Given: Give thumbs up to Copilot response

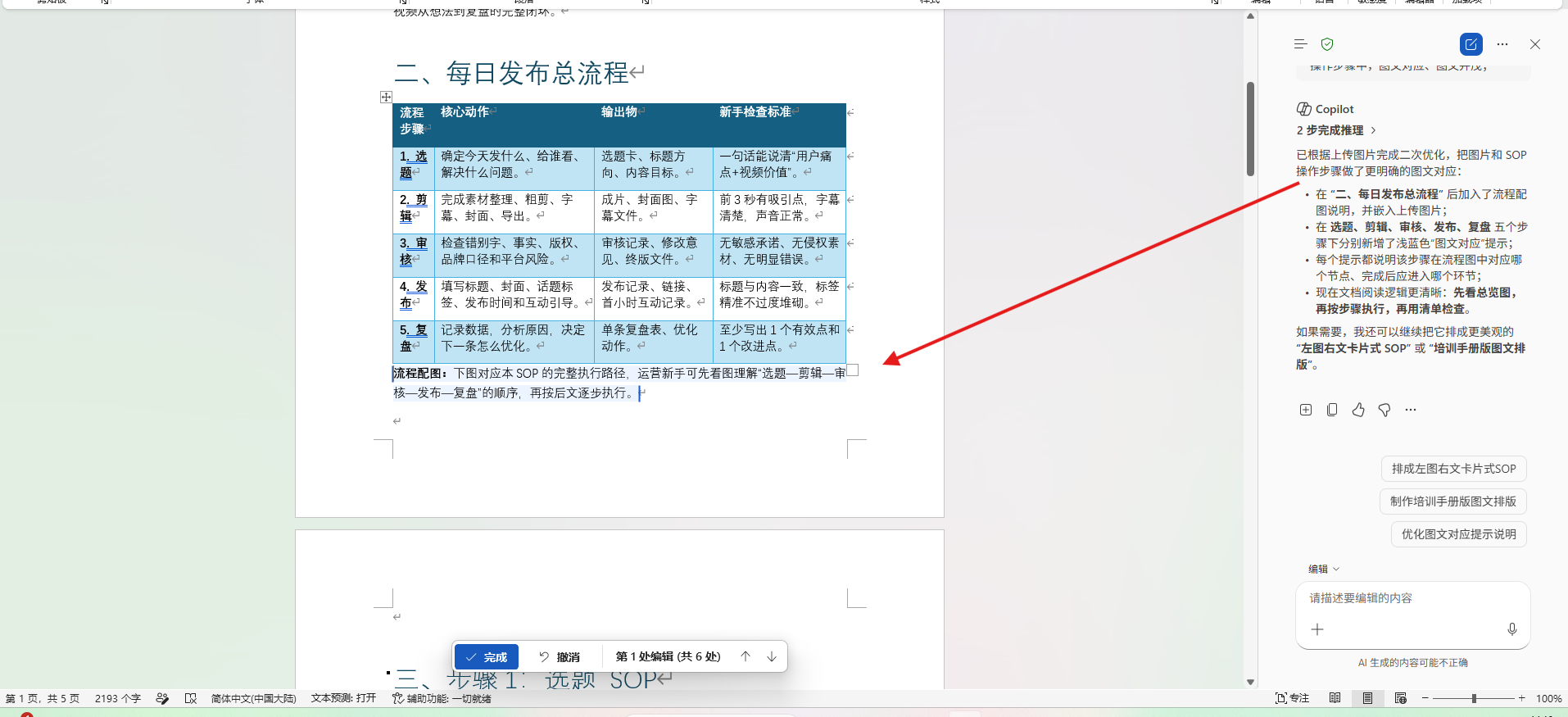Looking at the screenshot, I should [x=1358, y=410].
